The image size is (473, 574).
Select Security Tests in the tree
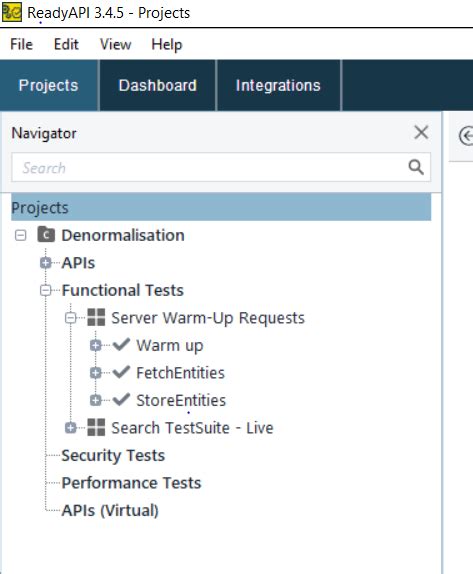point(113,455)
